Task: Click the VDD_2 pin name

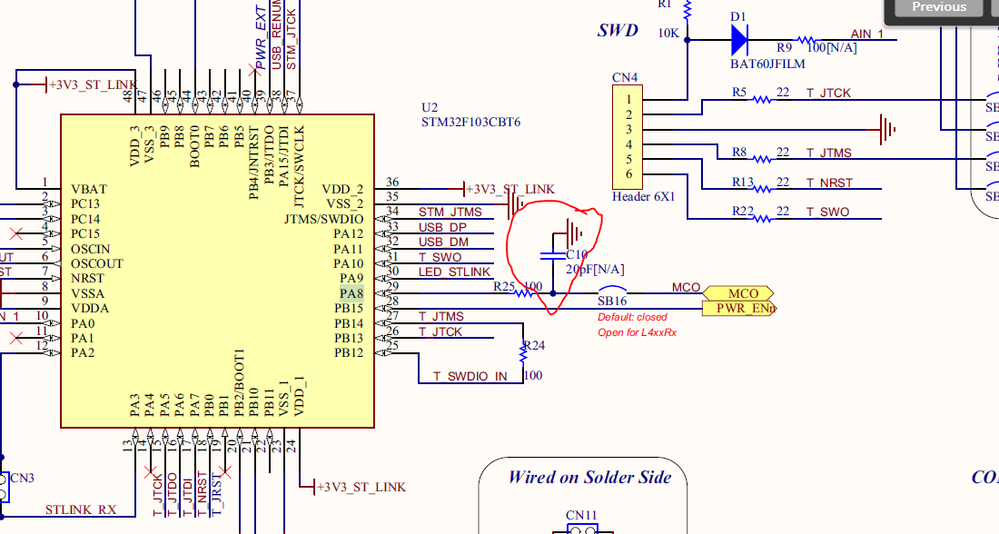Action: (343, 189)
